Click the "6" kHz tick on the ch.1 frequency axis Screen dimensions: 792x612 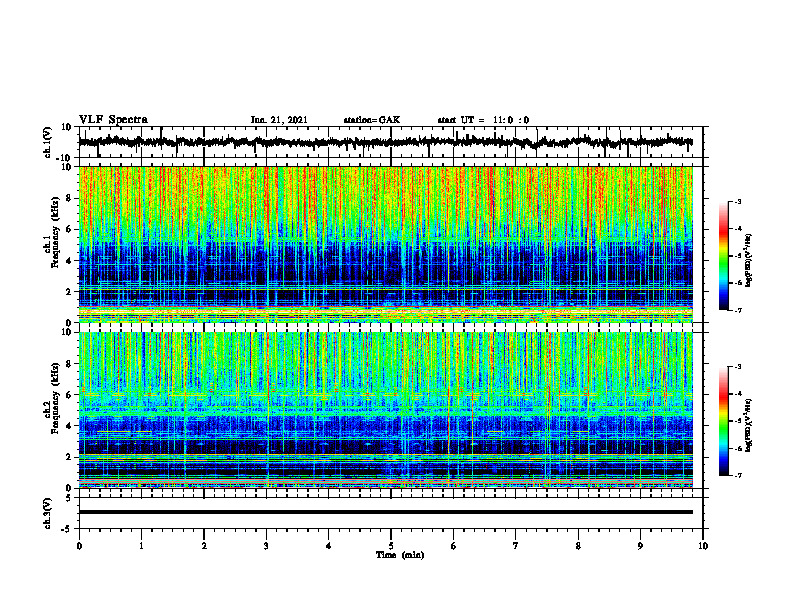tap(69, 229)
